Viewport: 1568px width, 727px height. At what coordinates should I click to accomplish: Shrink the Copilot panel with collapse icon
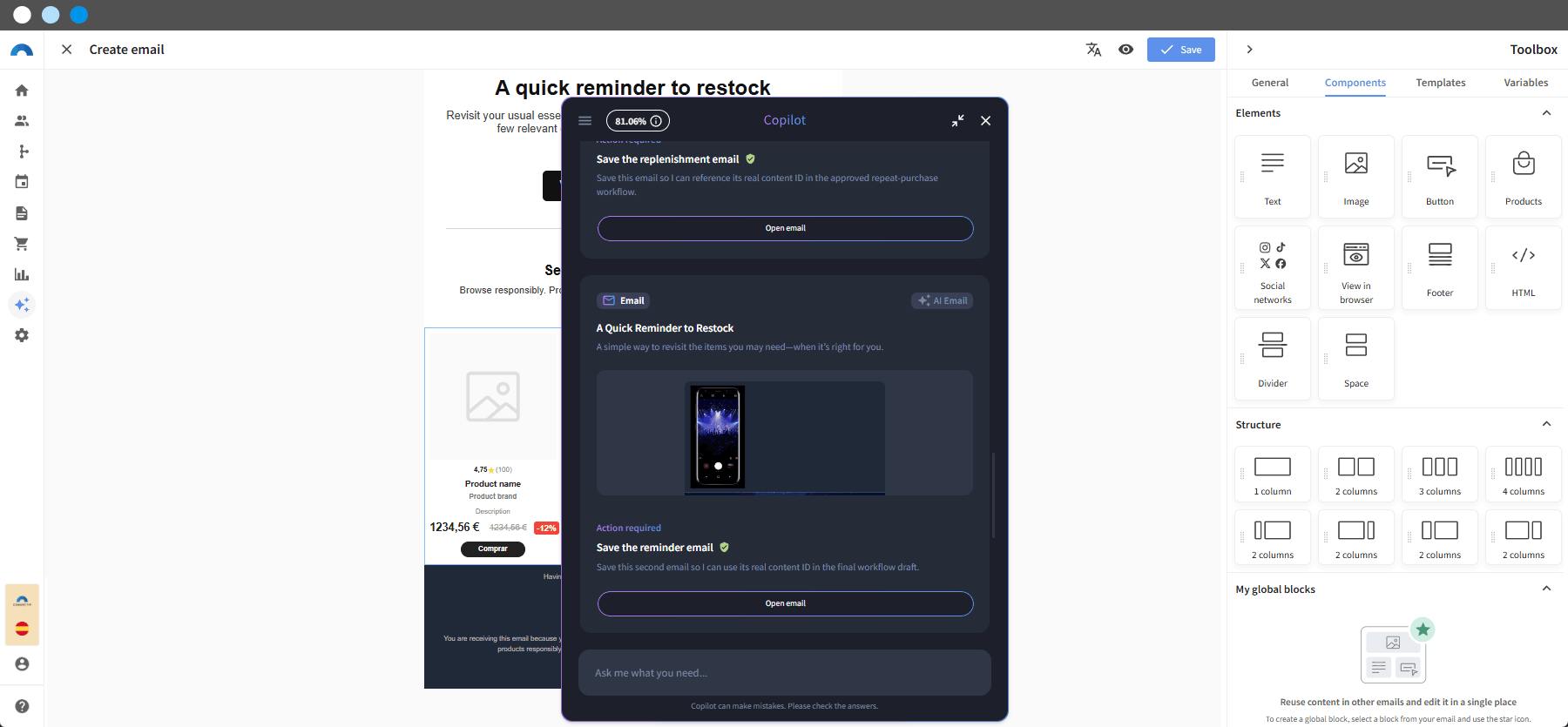click(x=957, y=121)
